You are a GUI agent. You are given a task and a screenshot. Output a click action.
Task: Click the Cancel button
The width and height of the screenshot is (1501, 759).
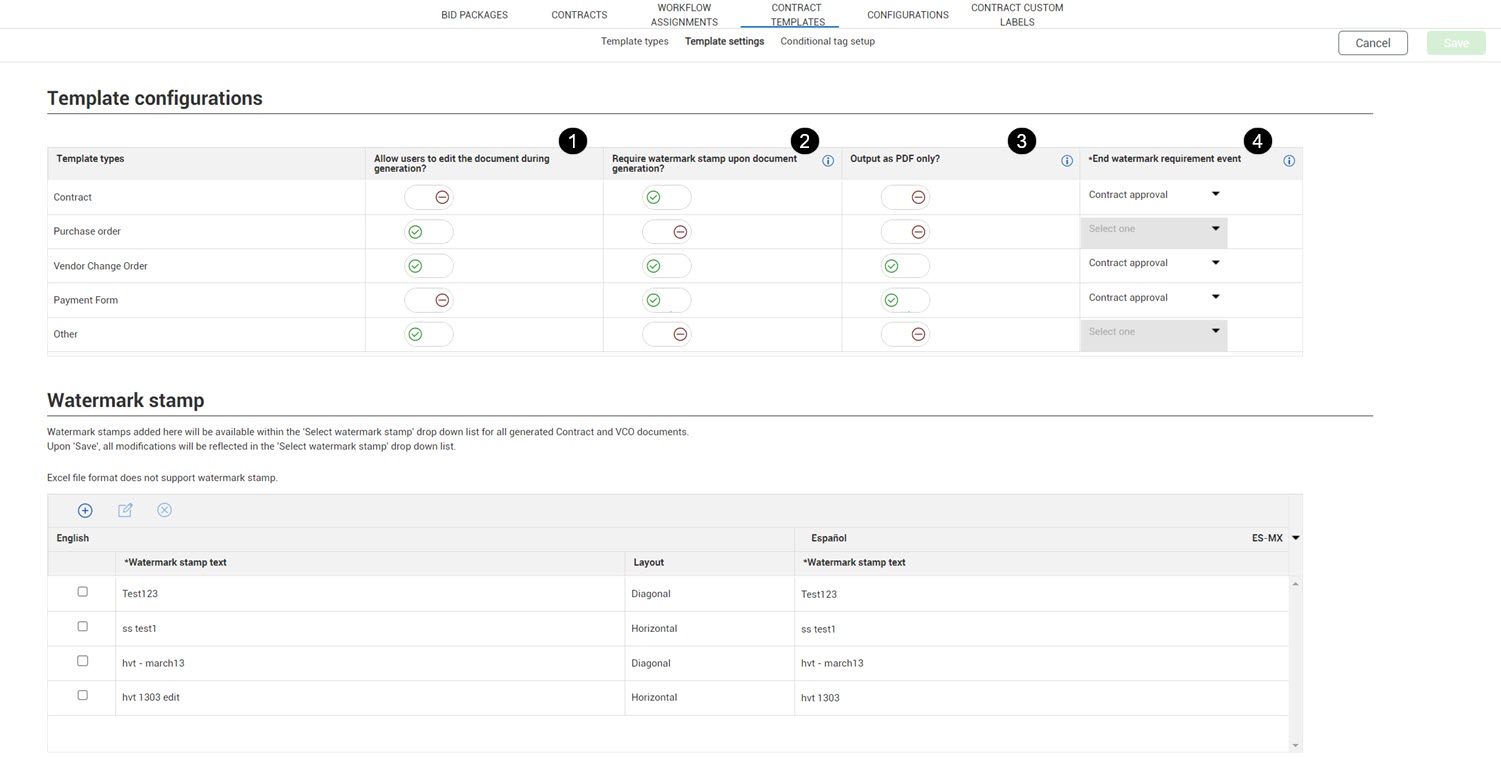[1373, 43]
